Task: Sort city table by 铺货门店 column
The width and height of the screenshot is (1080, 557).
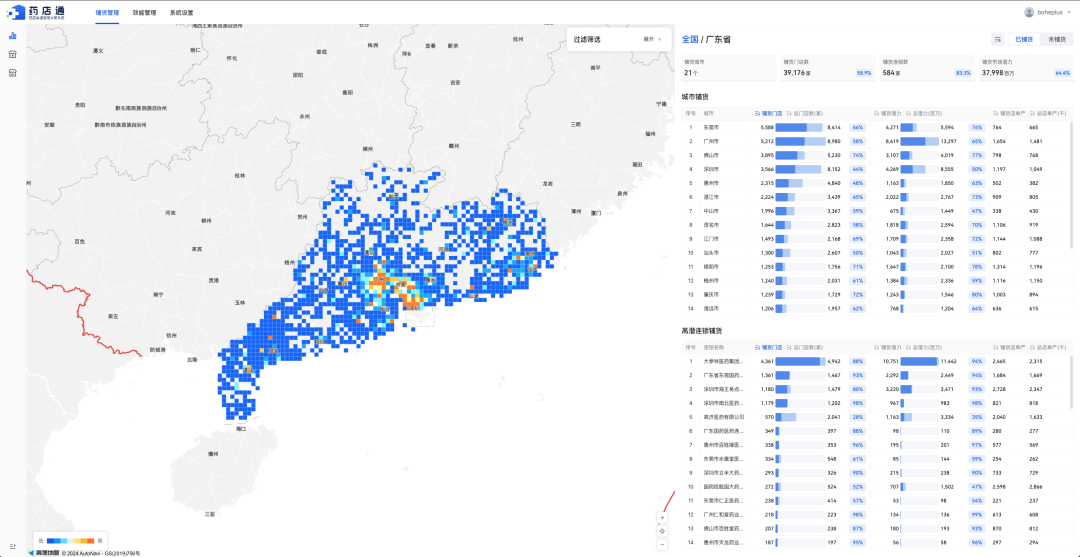Action: (x=770, y=113)
